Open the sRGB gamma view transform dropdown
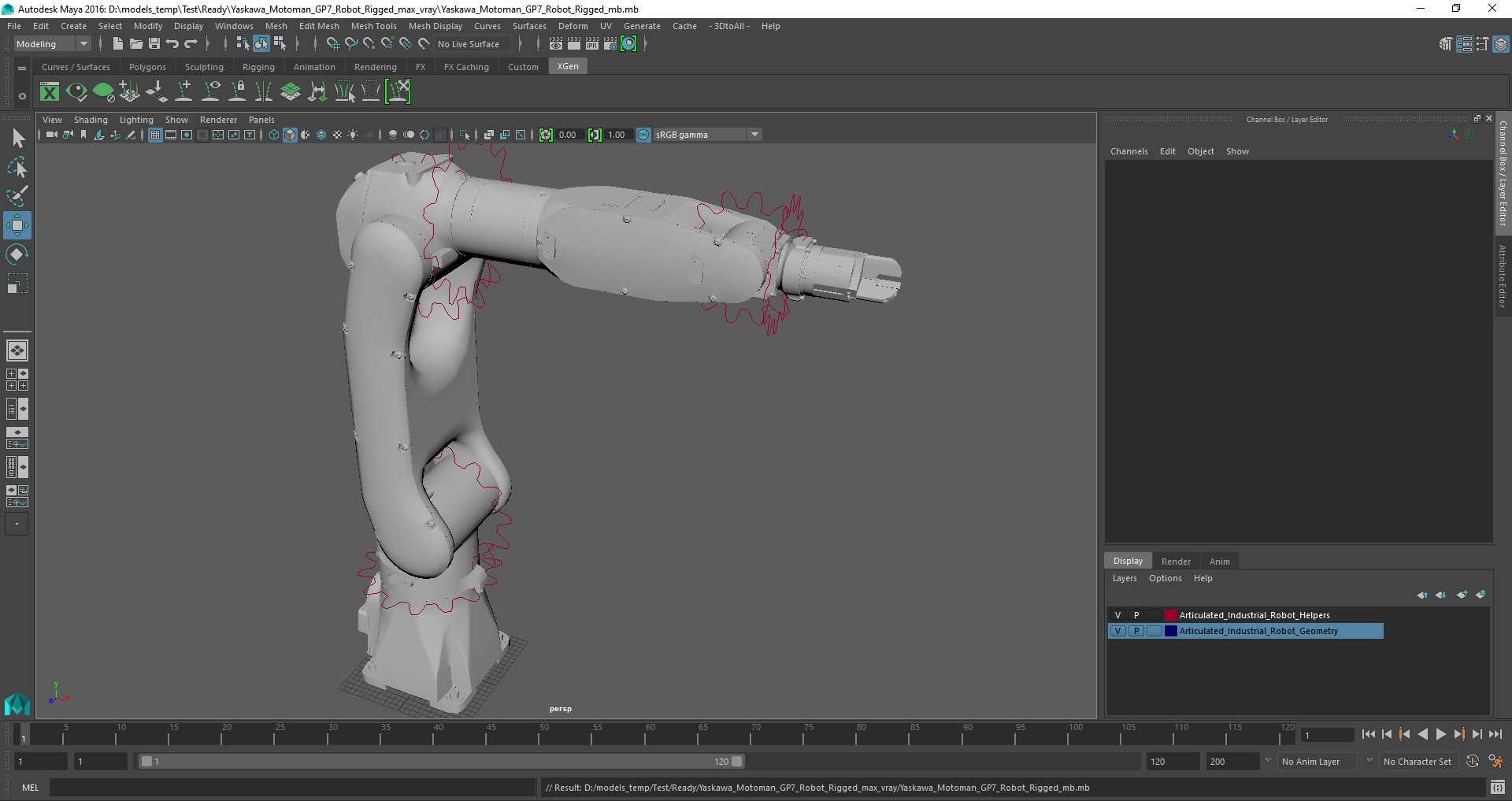 707,135
